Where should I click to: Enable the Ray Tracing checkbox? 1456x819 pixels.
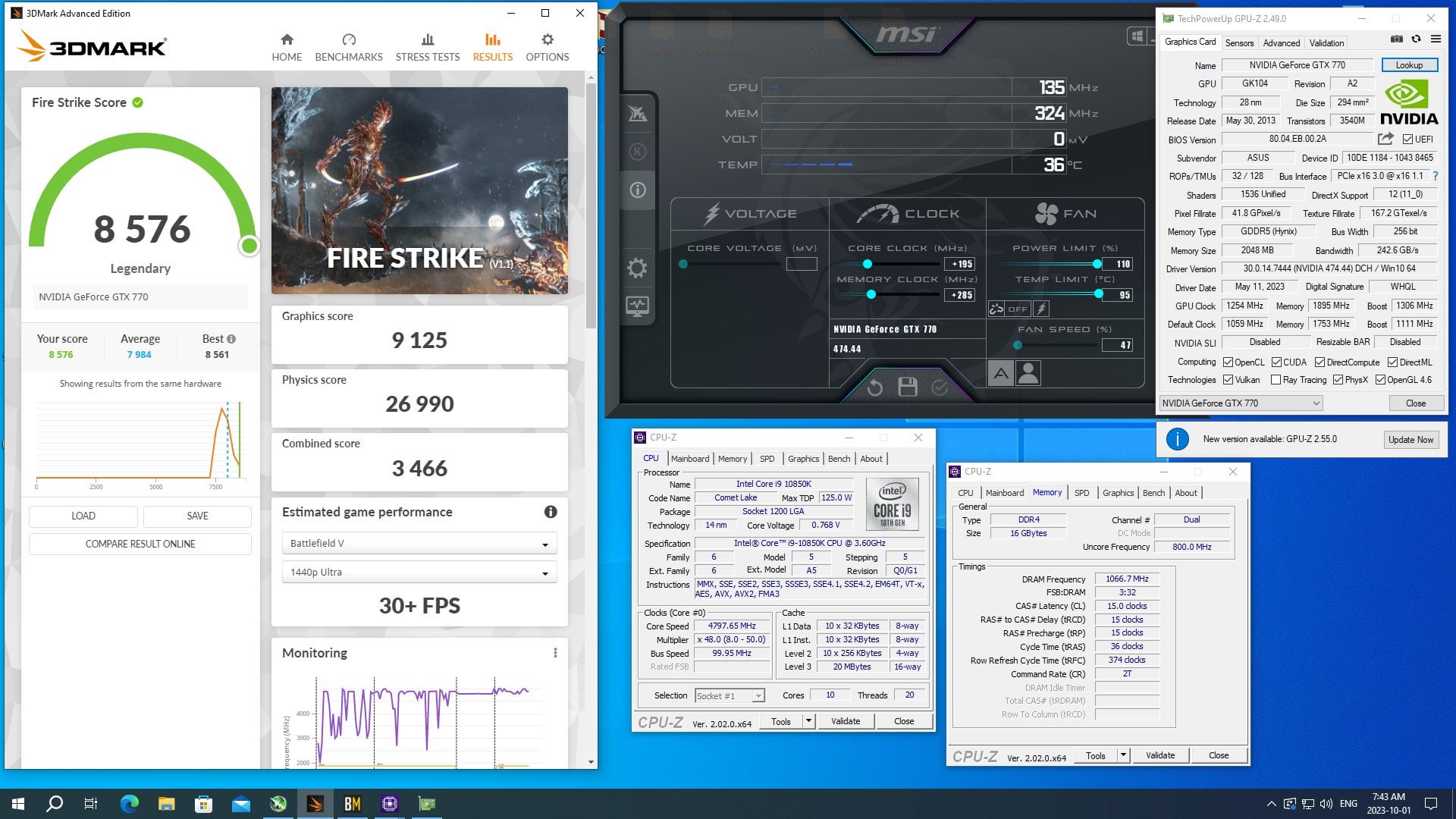tap(1276, 380)
